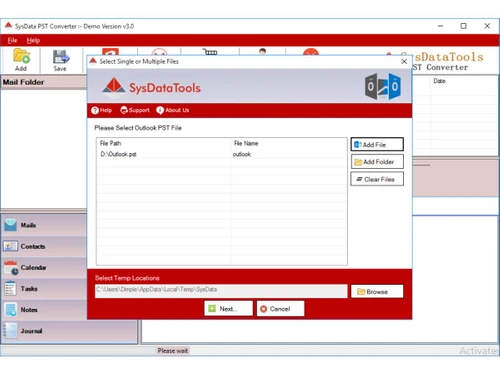Open the File menu
The width and height of the screenshot is (500, 375).
click(12, 40)
